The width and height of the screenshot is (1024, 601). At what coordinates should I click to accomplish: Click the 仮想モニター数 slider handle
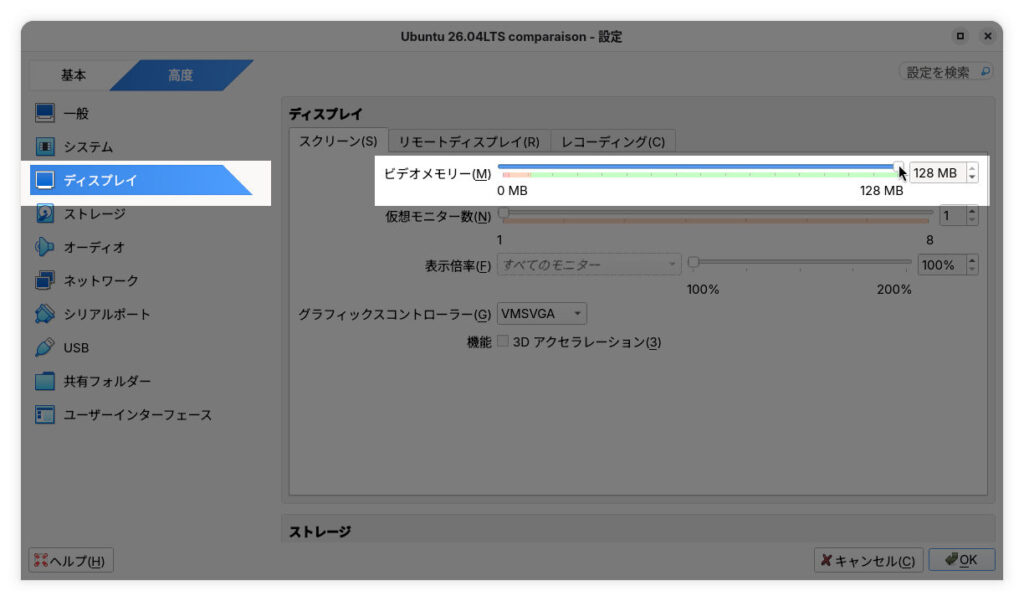tap(504, 213)
